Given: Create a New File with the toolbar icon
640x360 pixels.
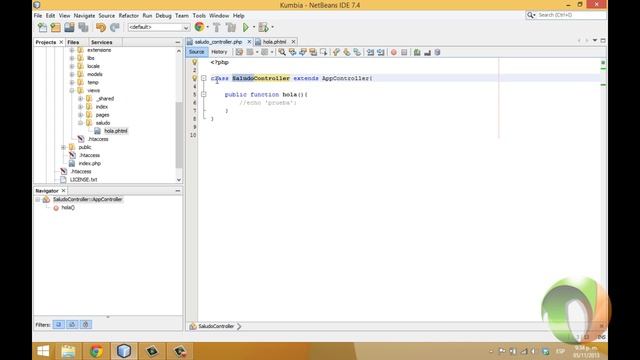Looking at the screenshot, I should pyautogui.click(x=42, y=27).
